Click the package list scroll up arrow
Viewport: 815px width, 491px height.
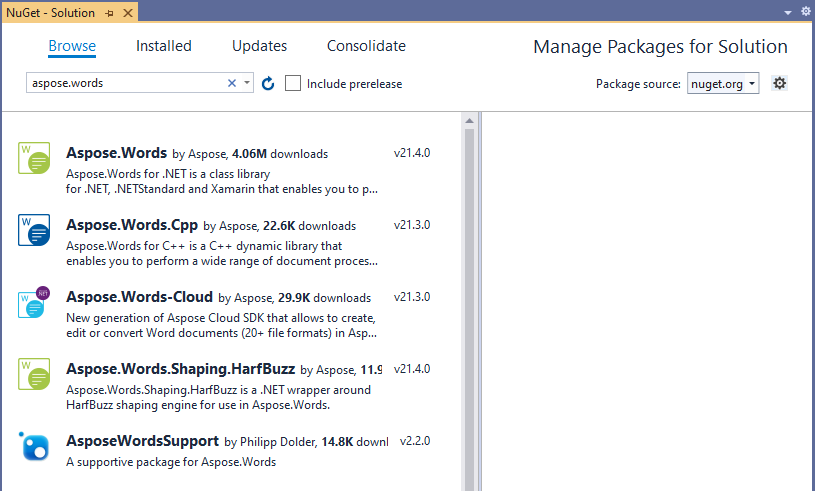coord(469,121)
